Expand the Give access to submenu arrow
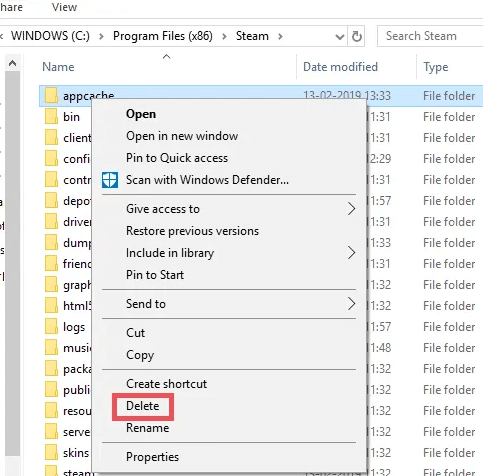This screenshot has height=476, width=483. 351,209
